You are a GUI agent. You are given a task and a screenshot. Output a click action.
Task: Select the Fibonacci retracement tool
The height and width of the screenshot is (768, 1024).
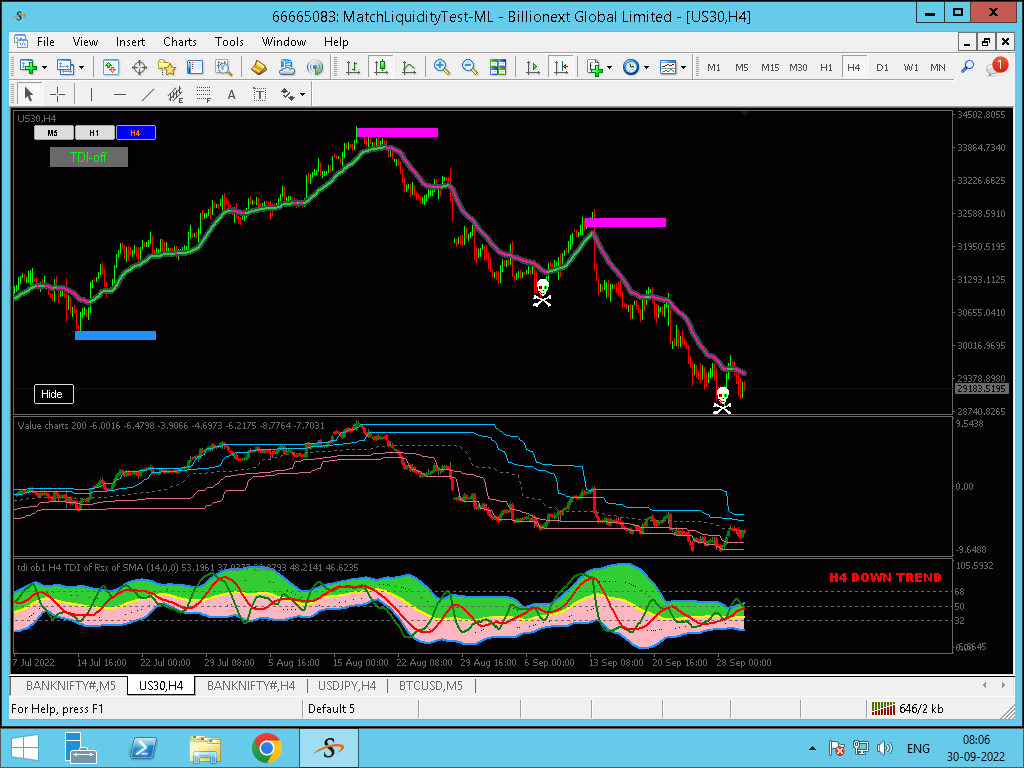pos(204,95)
